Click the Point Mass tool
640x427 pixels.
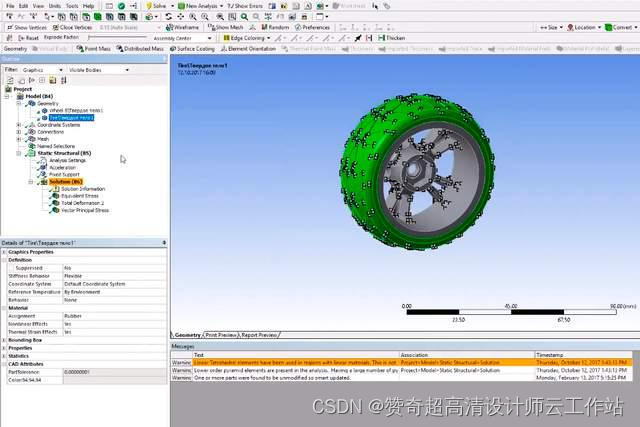click(93, 49)
